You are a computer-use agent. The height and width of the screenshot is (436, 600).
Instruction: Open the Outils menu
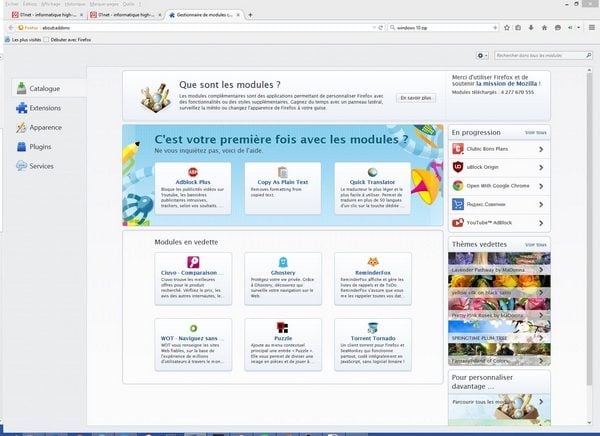coord(129,4)
